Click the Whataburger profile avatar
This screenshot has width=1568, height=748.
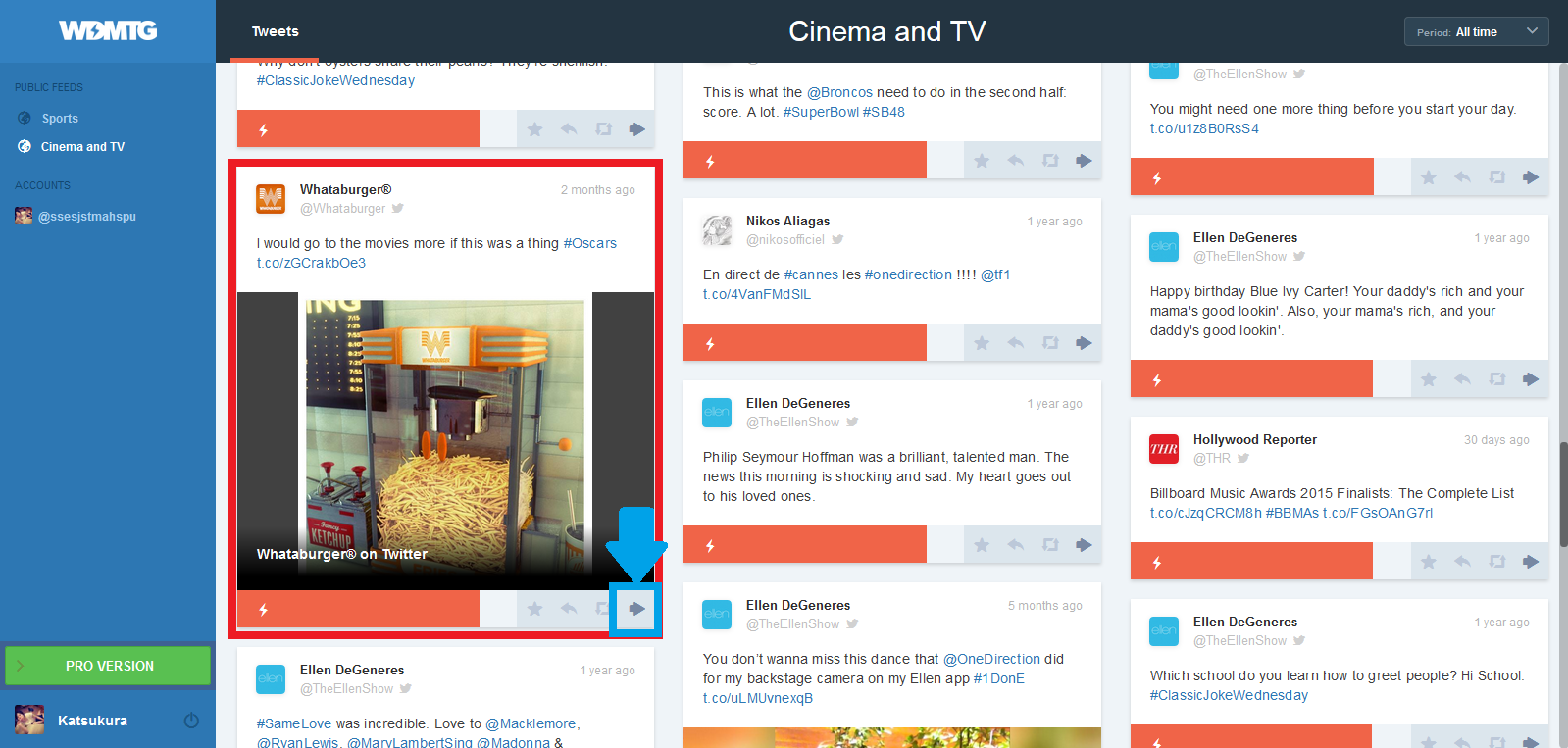click(271, 199)
